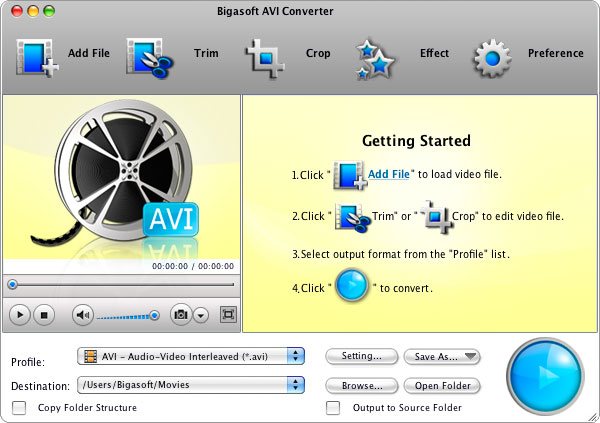
Task: Click the Preference toolbar label
Action: tap(556, 53)
